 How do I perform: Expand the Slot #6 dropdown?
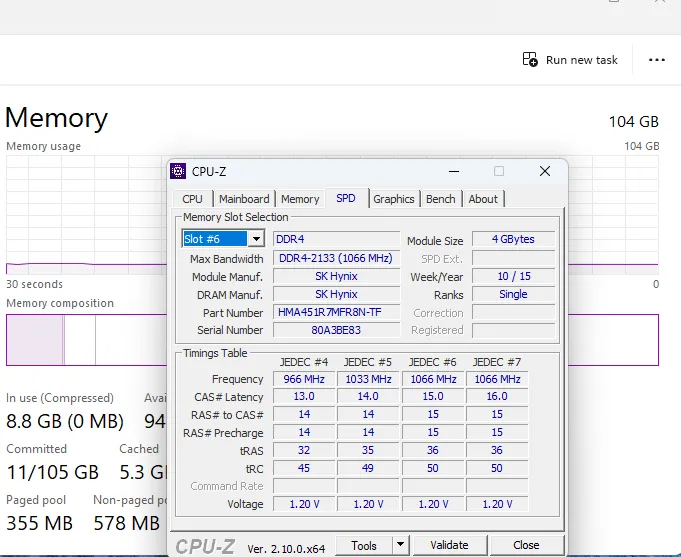point(256,239)
